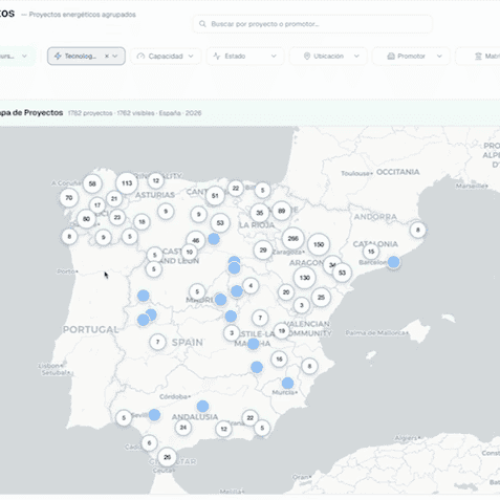Select the cluster marker labeled 29
500x500 pixels.
[263, 250]
